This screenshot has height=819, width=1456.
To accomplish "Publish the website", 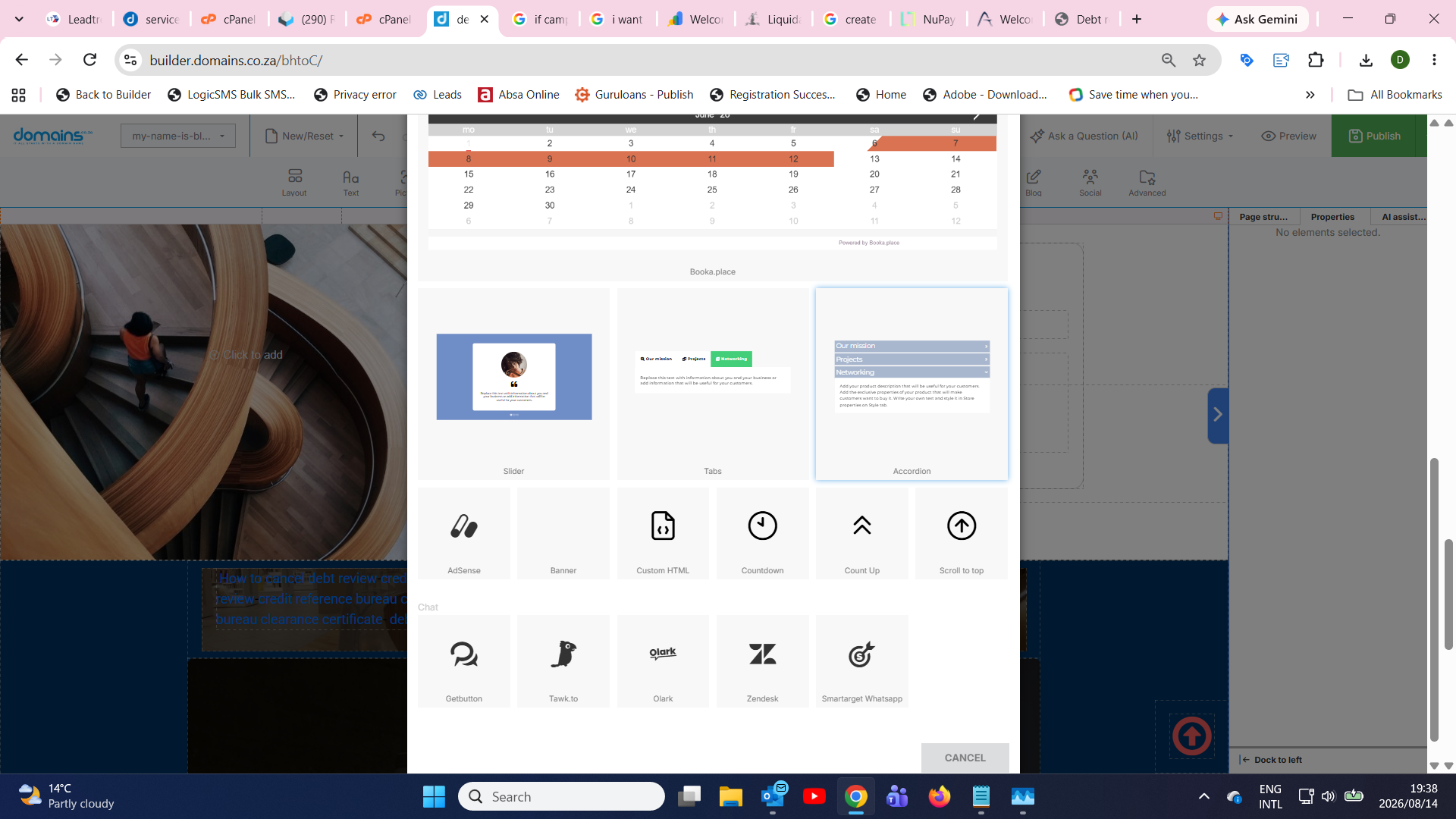I will (x=1375, y=136).
